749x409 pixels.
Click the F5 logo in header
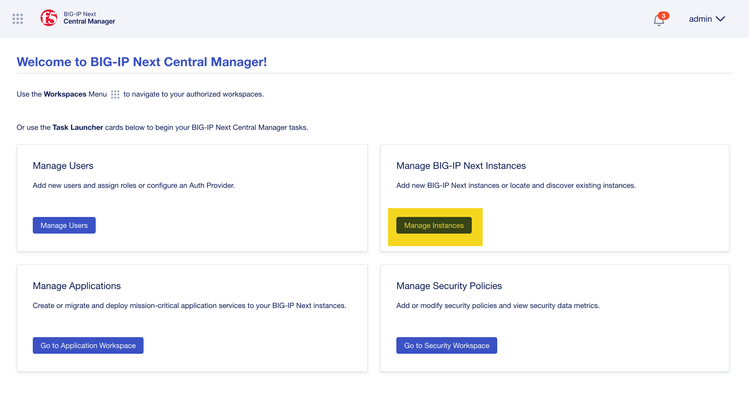(x=48, y=18)
